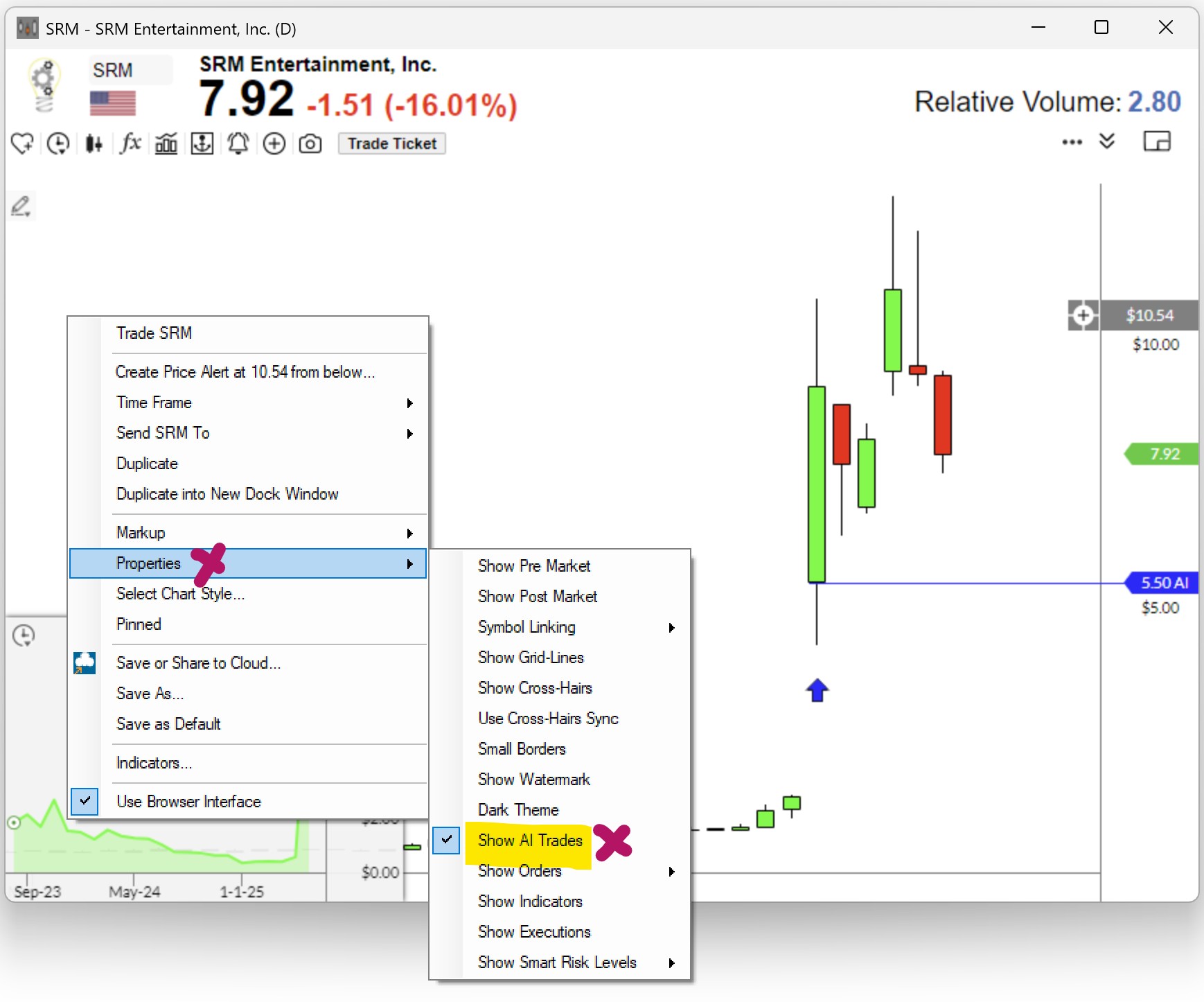The height and width of the screenshot is (1002, 1204).
Task: Open Select Chart Style dialog
Action: pyautogui.click(x=248, y=594)
